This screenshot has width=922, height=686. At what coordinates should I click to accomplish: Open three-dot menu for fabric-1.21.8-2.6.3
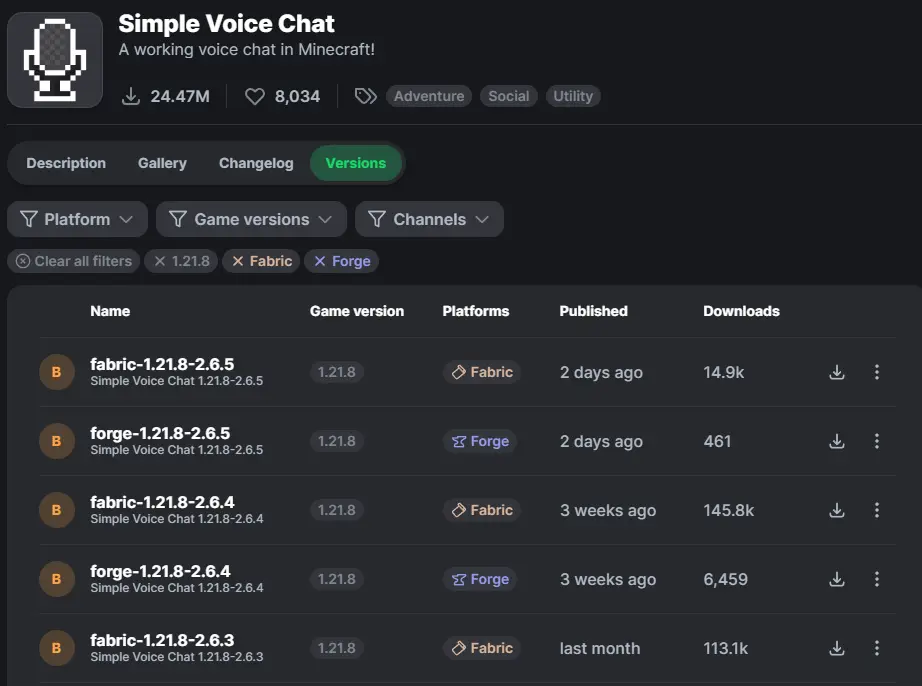tap(877, 648)
